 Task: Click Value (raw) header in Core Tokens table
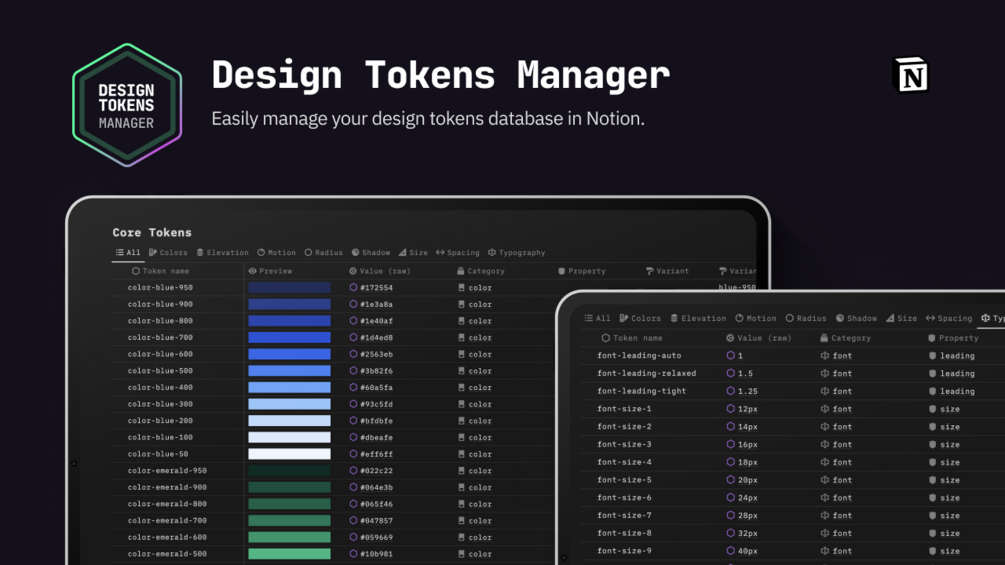tap(379, 271)
